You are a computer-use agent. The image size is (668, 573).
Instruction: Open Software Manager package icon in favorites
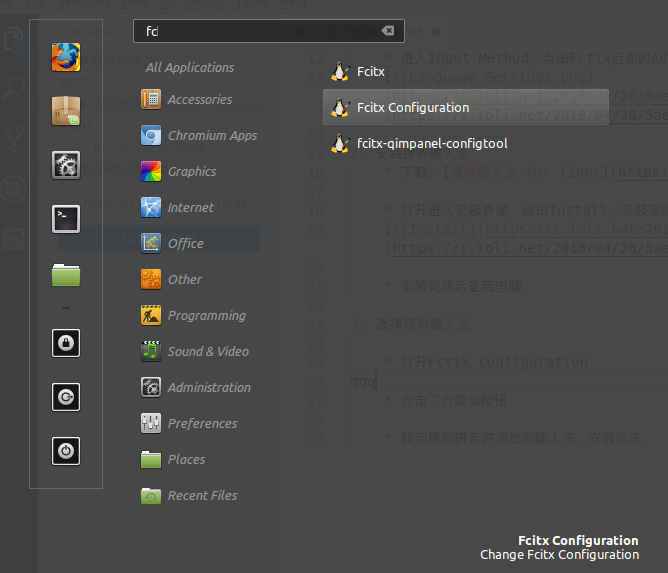click(x=66, y=111)
